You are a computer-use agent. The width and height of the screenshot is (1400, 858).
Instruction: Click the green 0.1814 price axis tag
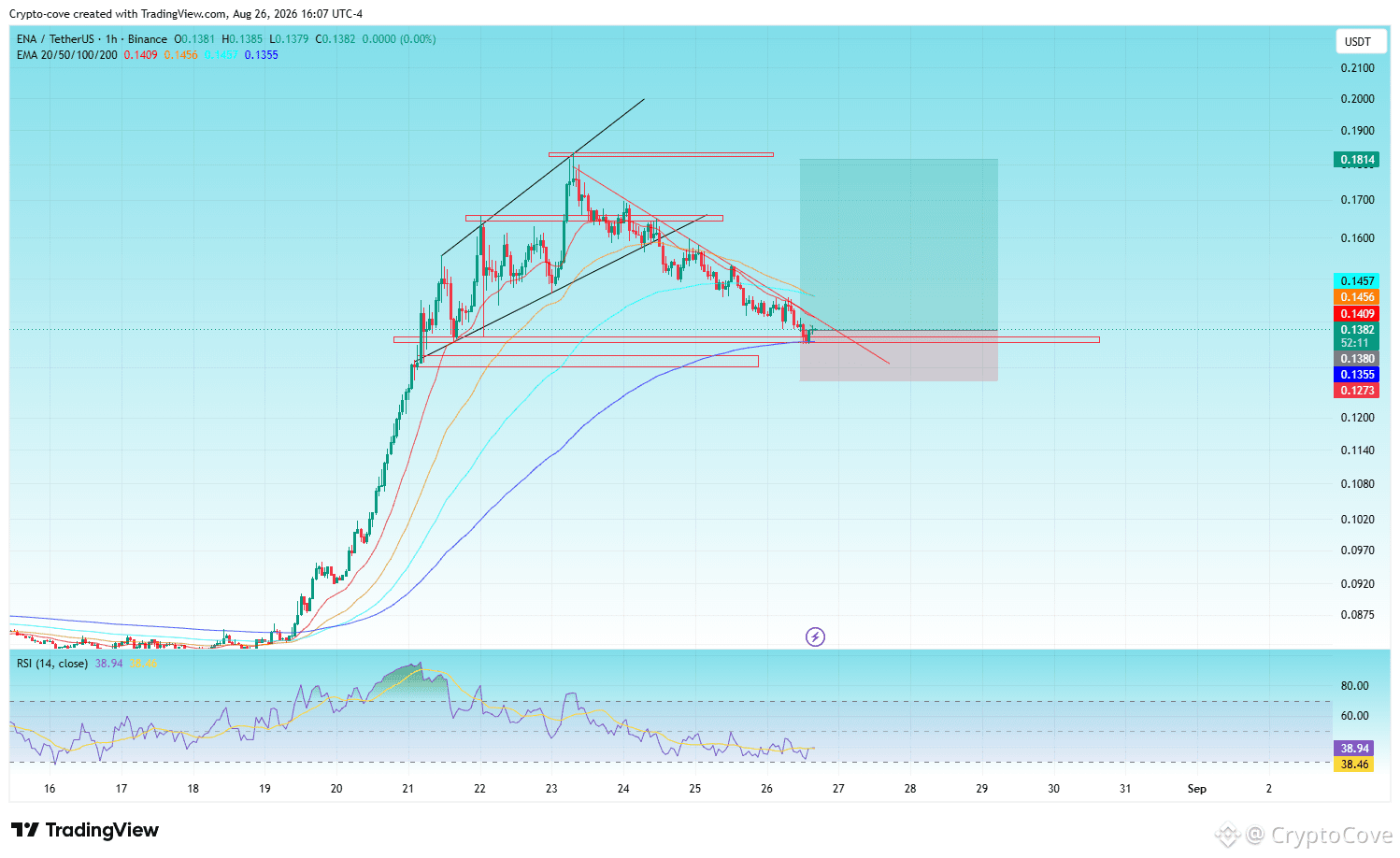tap(1357, 160)
